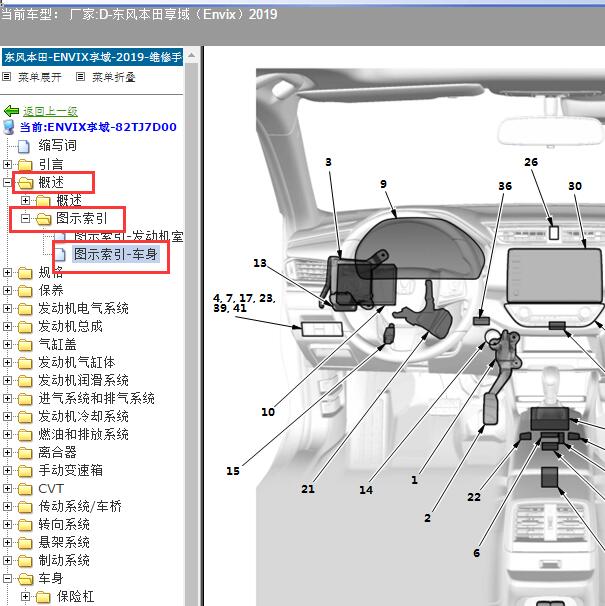
Task: Select the 转向系统 tree item
Action: pyautogui.click(x=64, y=525)
